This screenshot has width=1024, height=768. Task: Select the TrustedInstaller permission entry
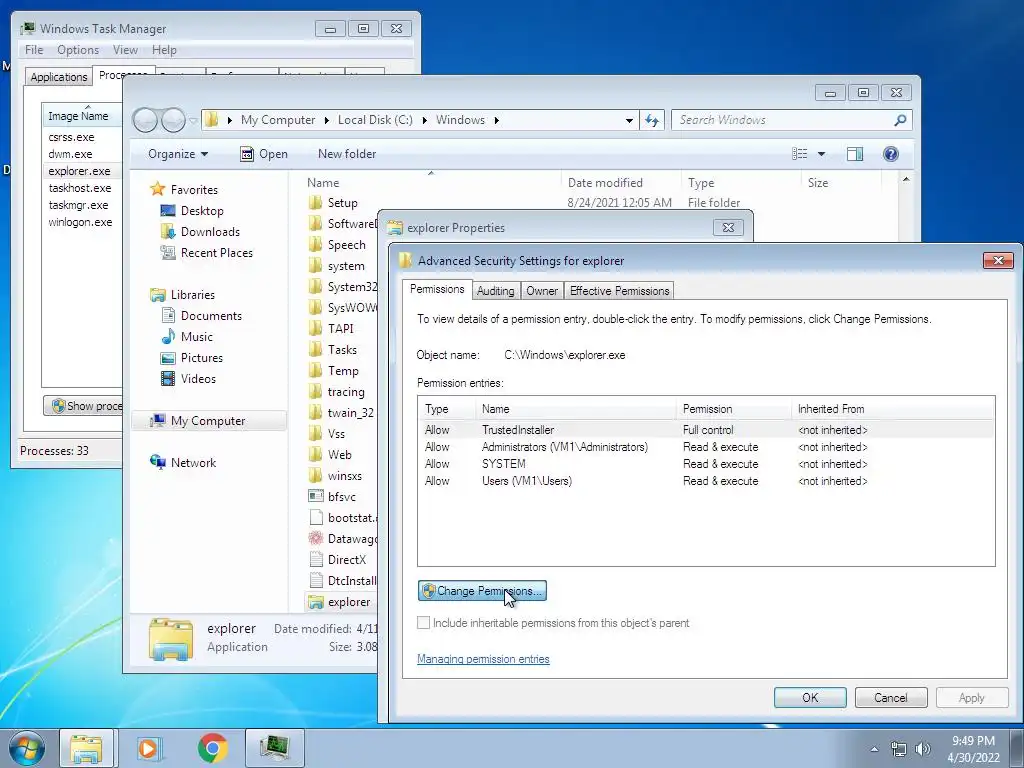(x=707, y=430)
